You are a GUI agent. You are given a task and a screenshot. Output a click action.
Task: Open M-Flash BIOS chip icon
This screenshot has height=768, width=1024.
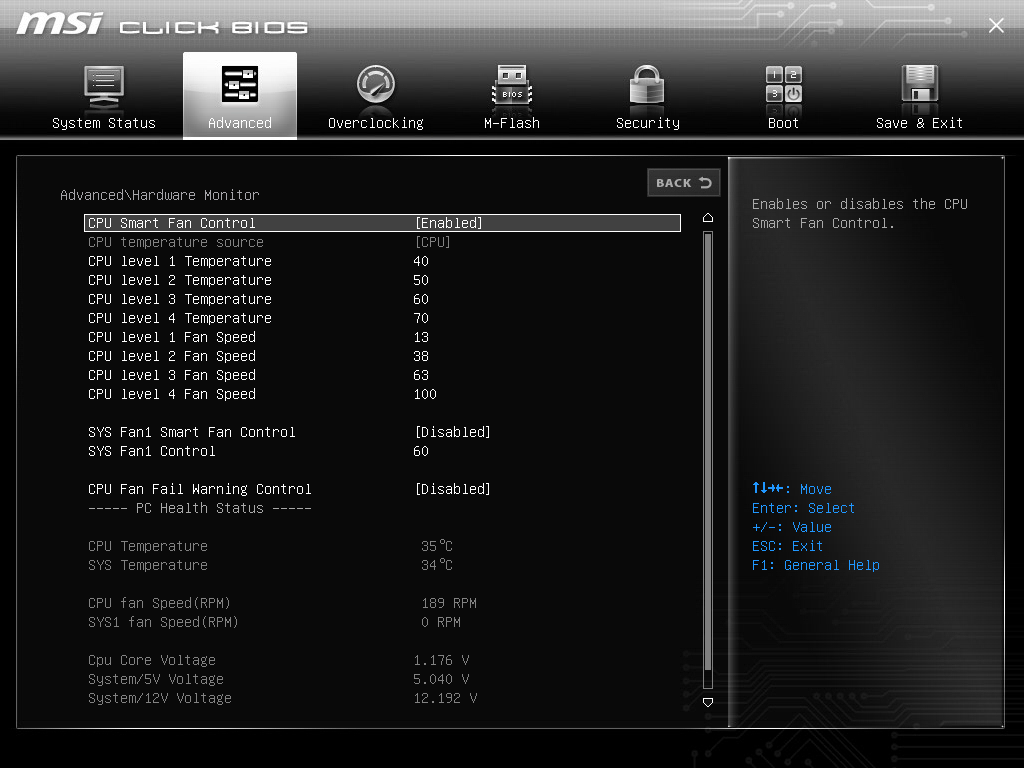click(512, 86)
